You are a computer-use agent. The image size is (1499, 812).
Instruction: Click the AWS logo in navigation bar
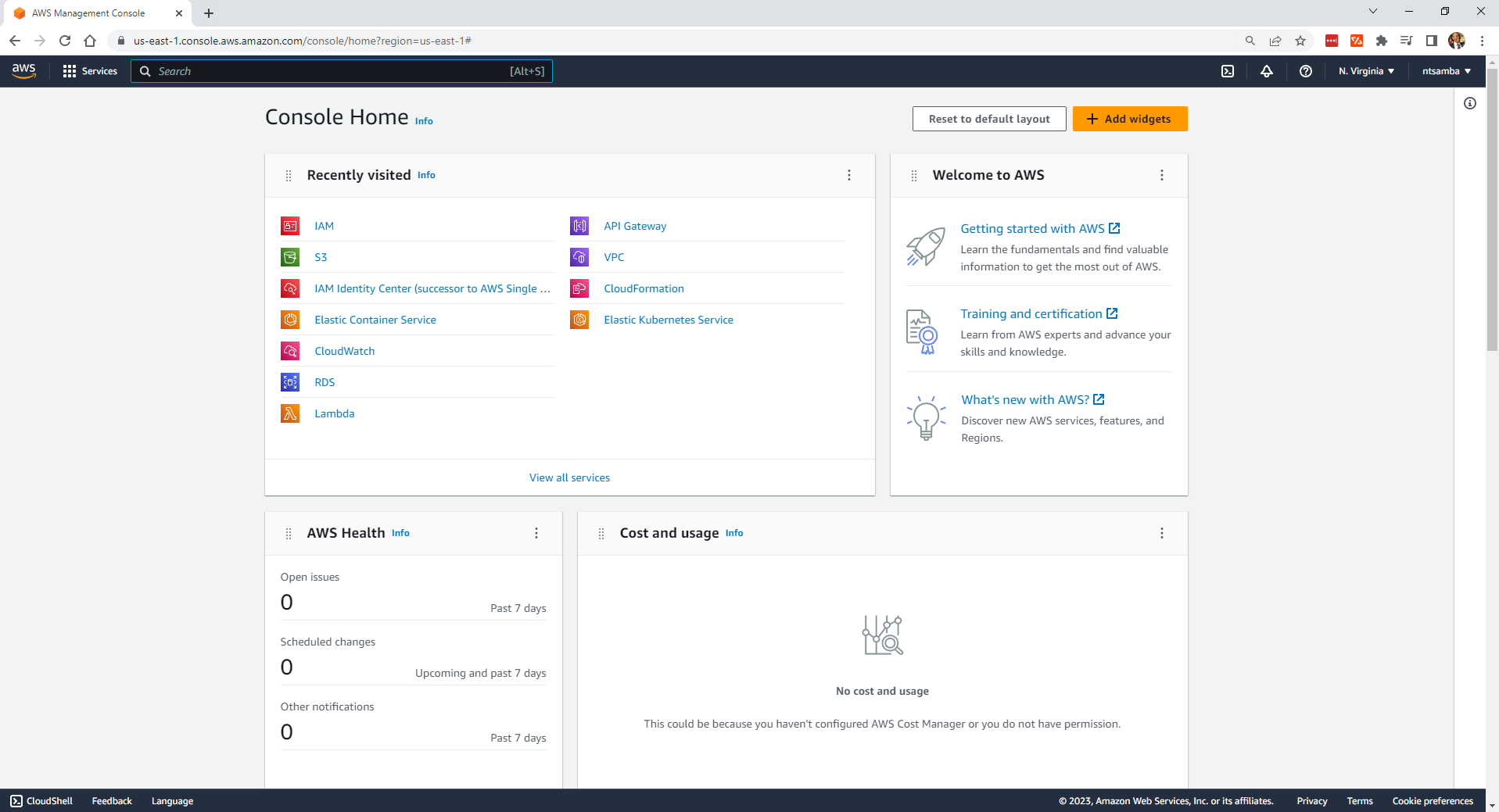click(x=24, y=70)
